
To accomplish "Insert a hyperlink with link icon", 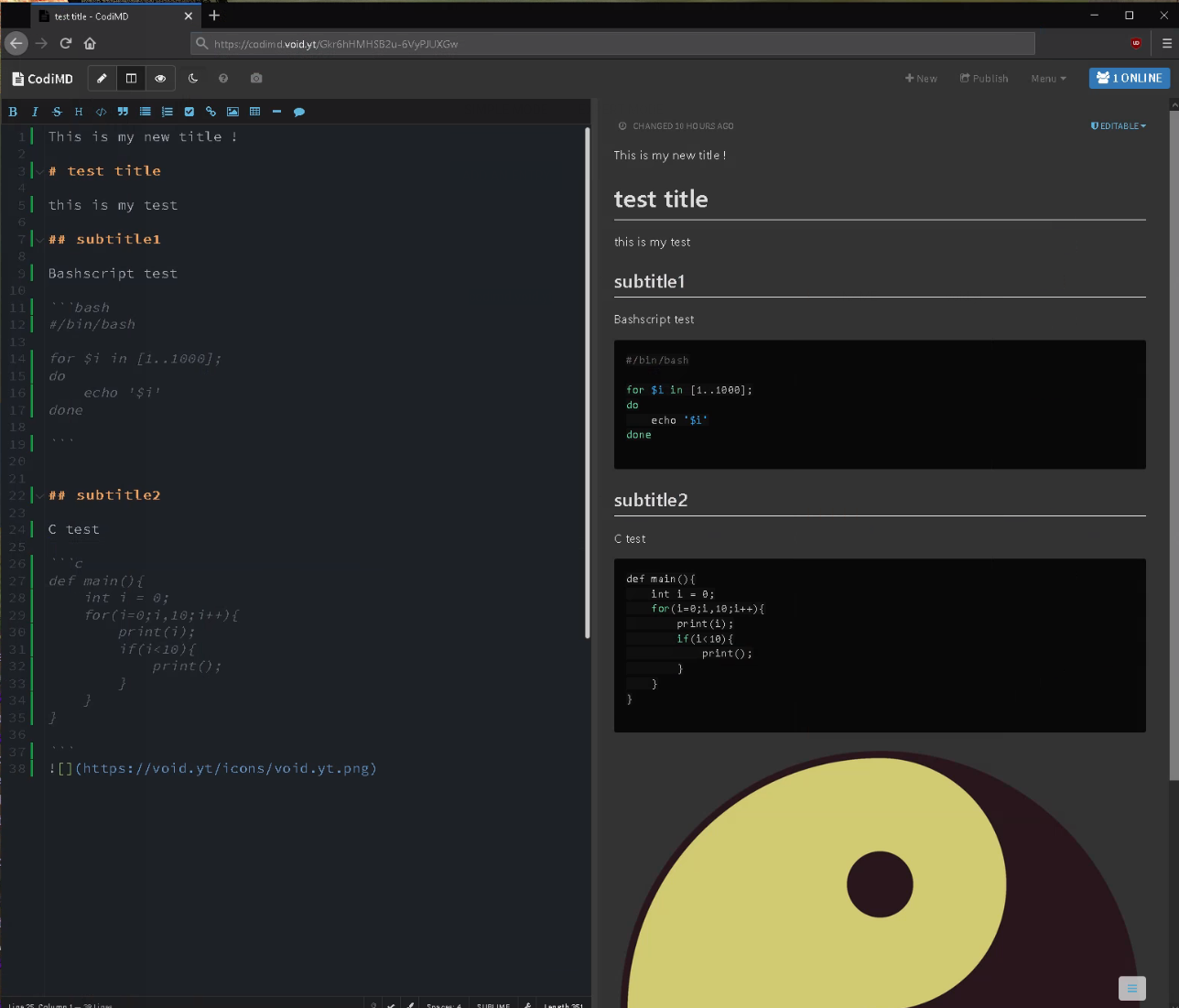I will pos(211,112).
